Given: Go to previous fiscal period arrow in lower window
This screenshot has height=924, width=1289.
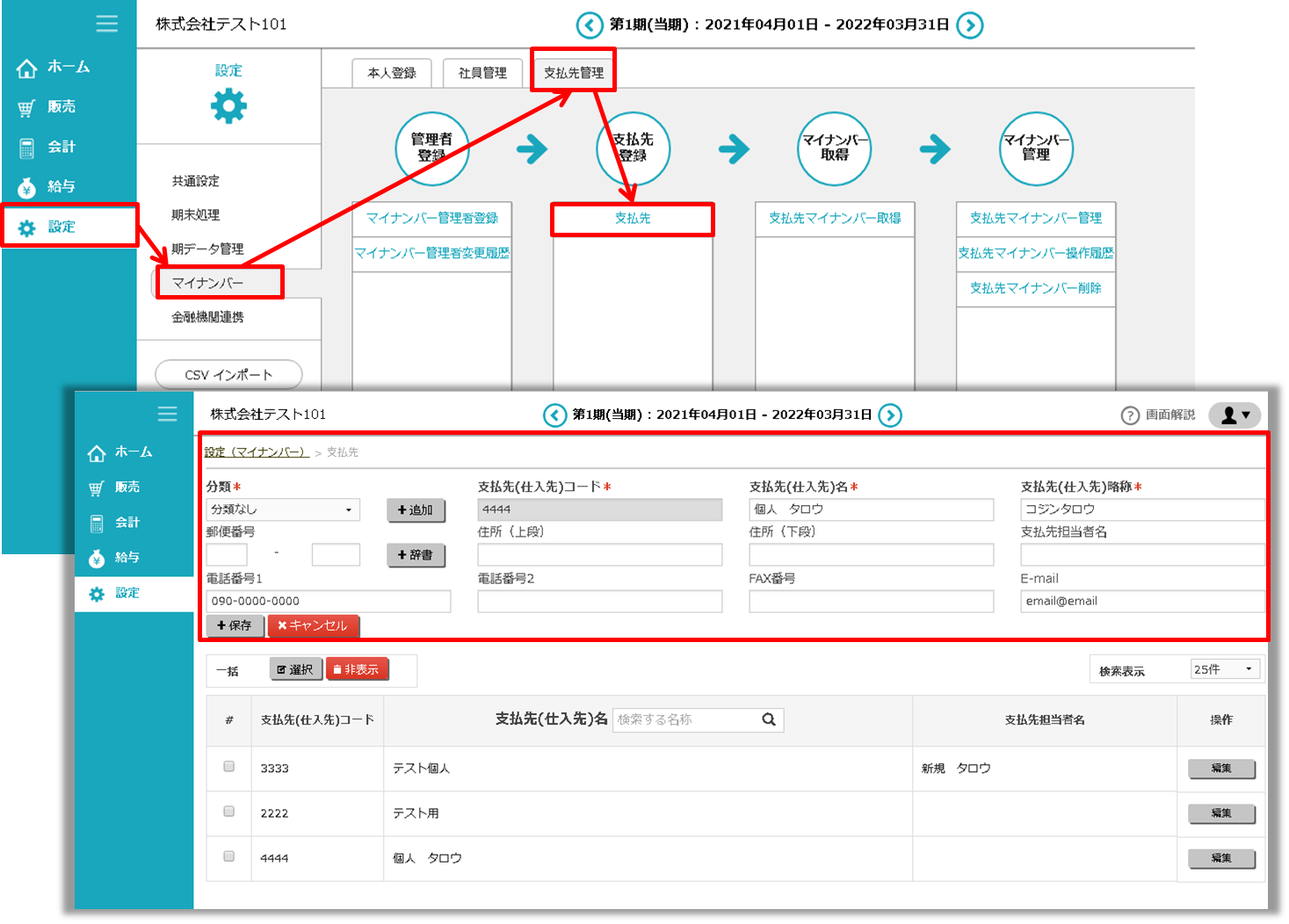Looking at the screenshot, I should [x=554, y=415].
